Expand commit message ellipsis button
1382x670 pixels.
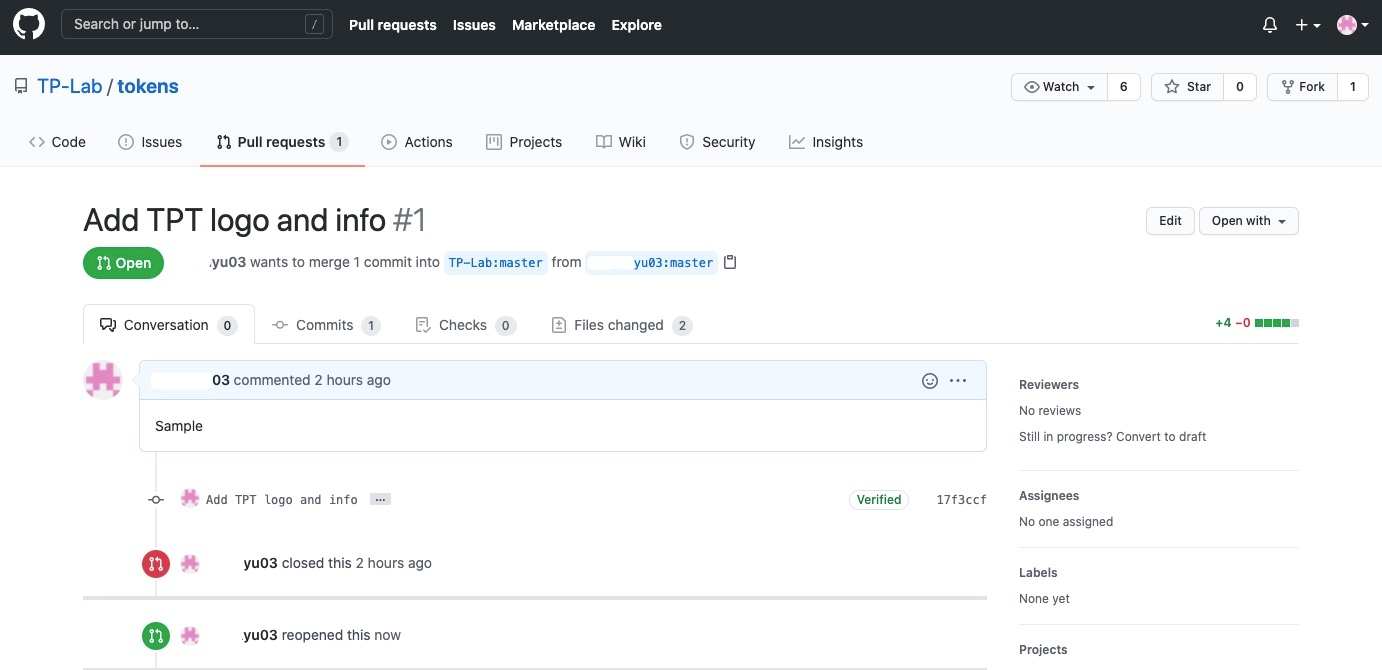380,499
